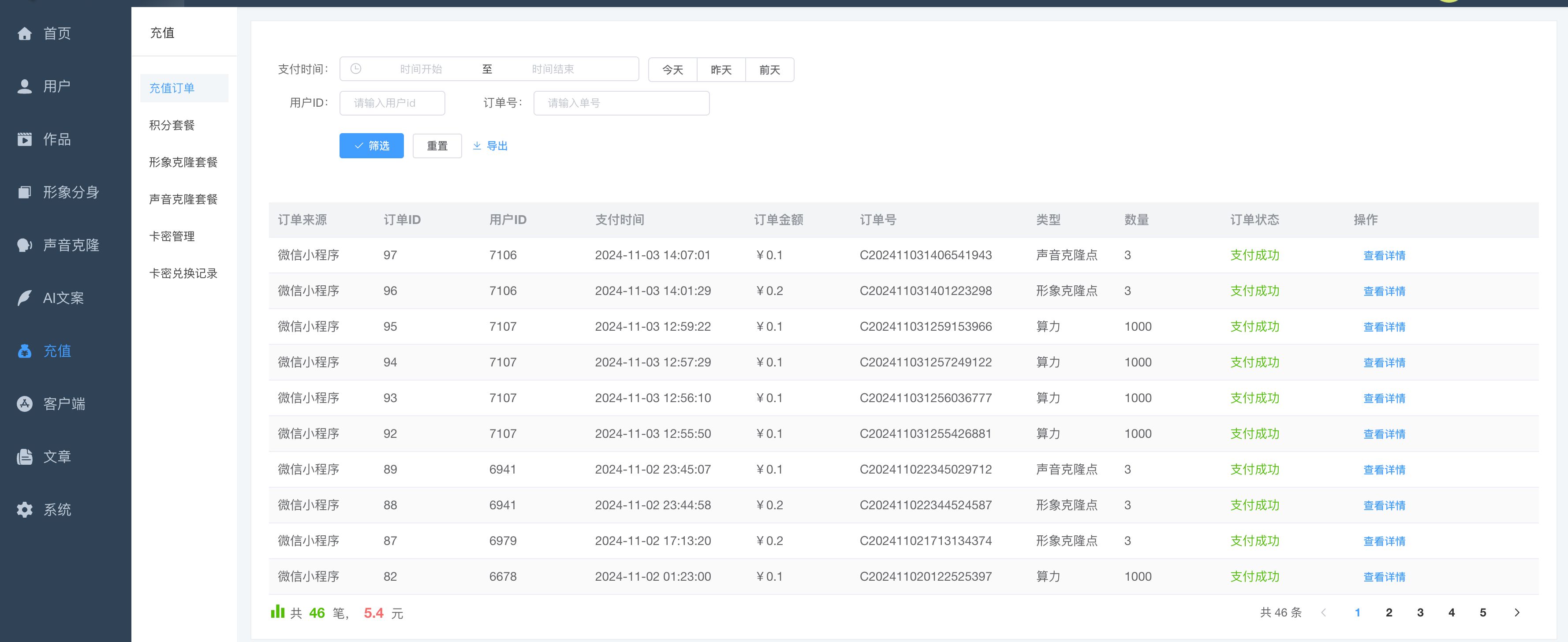
Task: Click the gear icon beside 系统
Action: [x=24, y=509]
